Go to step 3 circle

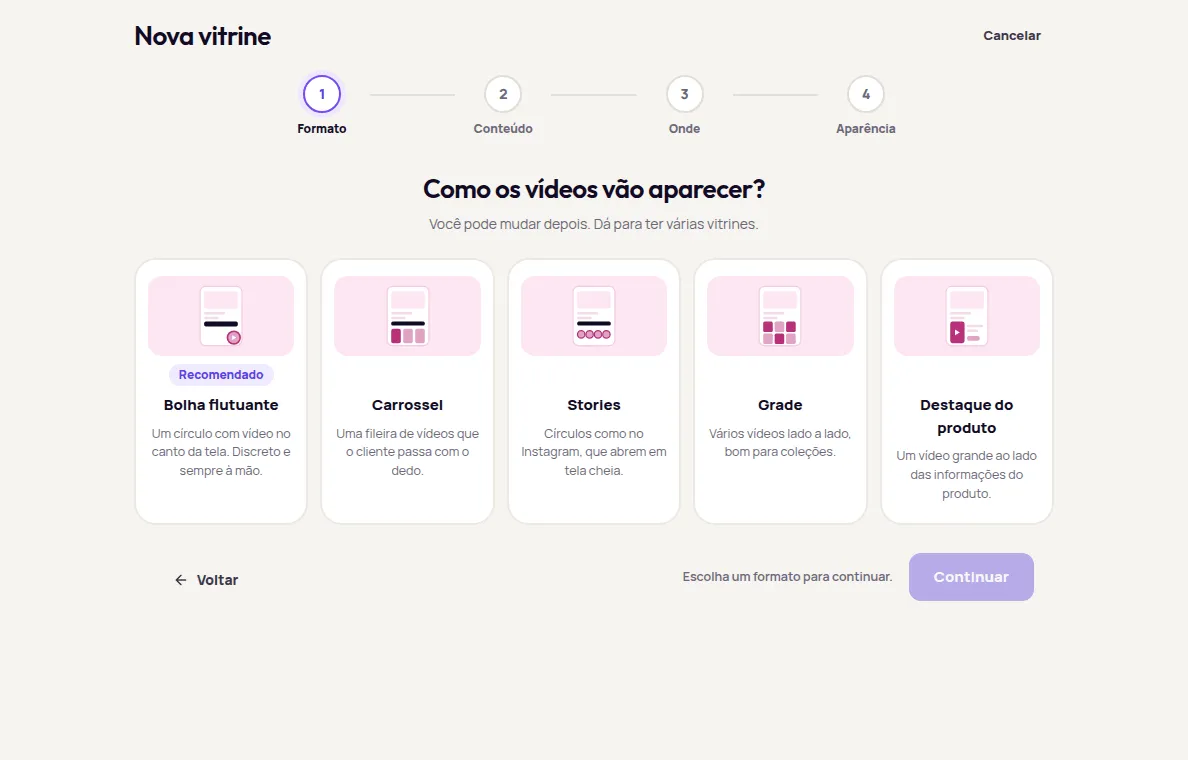684,94
